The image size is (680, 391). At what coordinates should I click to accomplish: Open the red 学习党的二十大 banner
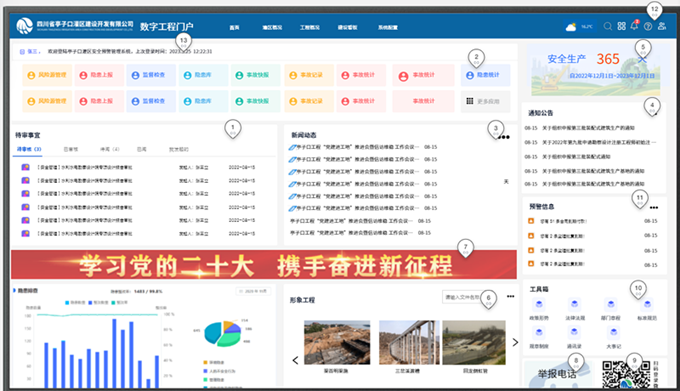264,265
